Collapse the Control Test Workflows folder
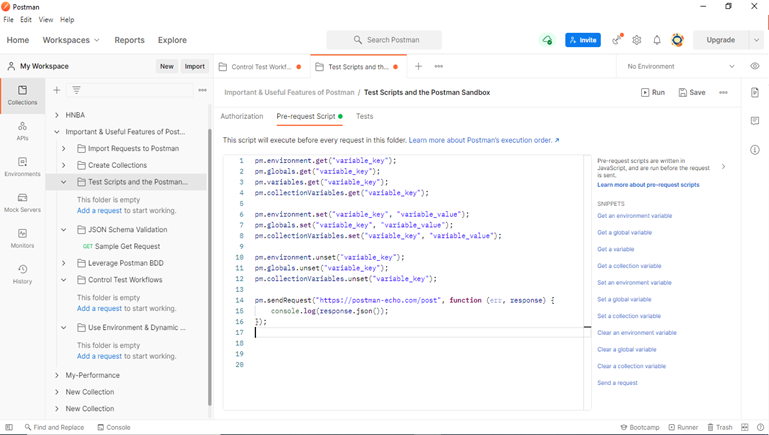Screen dimensions: 769x435 tap(64, 280)
